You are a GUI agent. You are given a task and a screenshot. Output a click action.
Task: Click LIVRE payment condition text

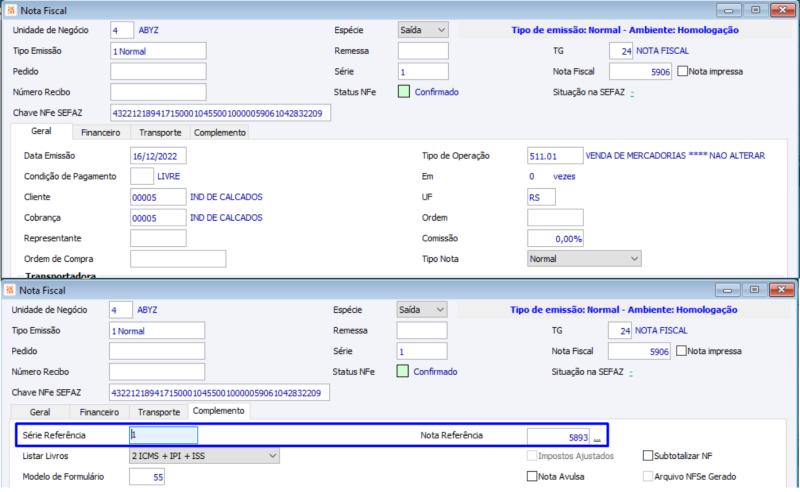[168, 176]
